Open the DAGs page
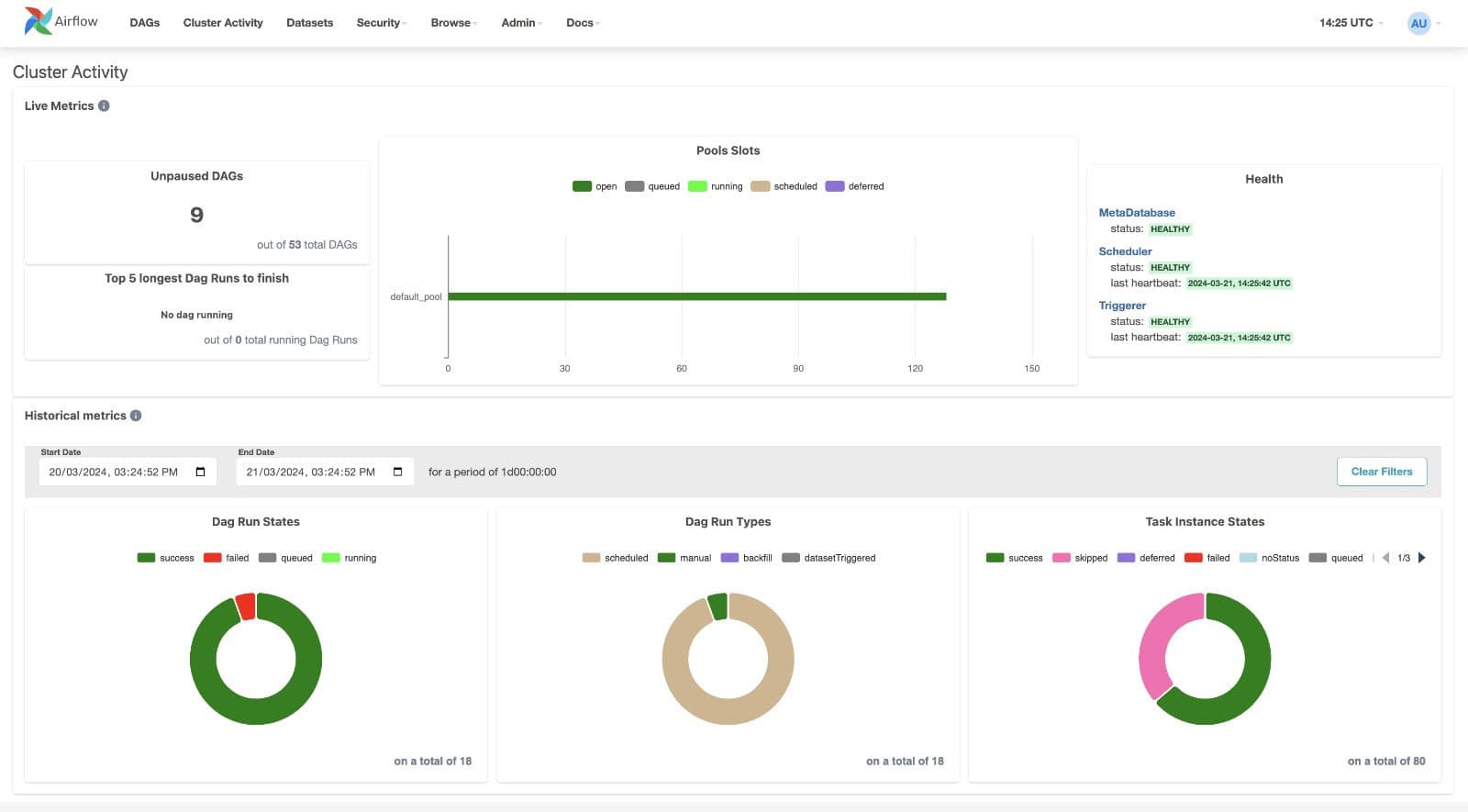Viewport: 1468px width, 812px height. [x=145, y=23]
